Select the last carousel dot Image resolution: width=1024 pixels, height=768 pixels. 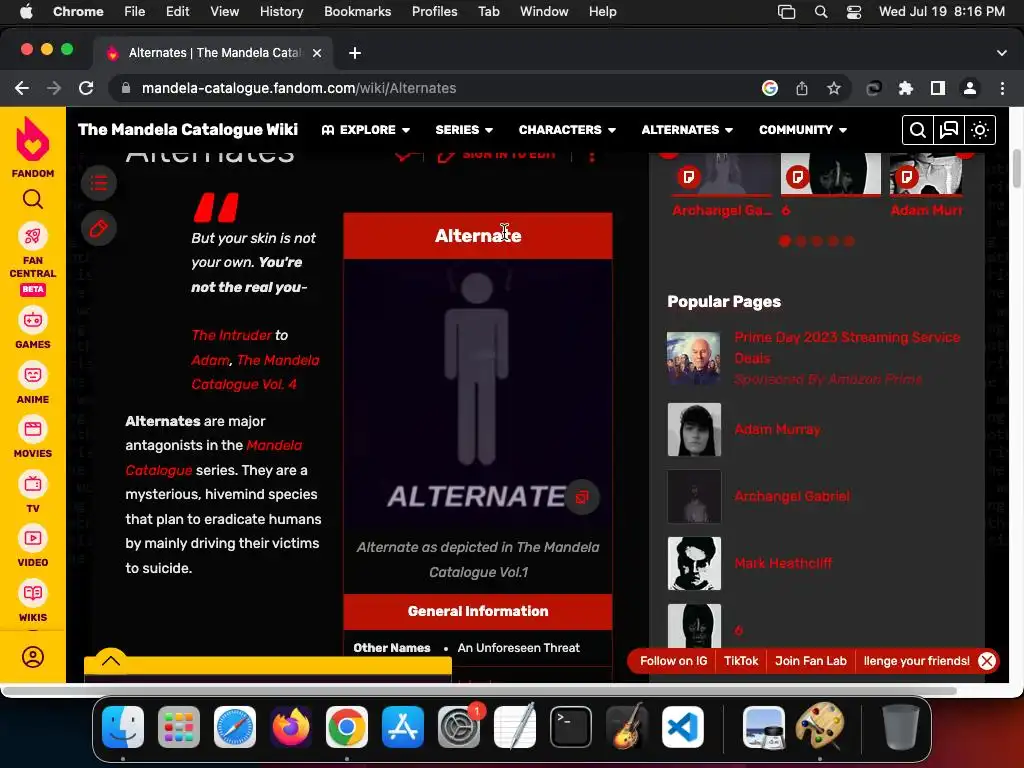(x=849, y=241)
